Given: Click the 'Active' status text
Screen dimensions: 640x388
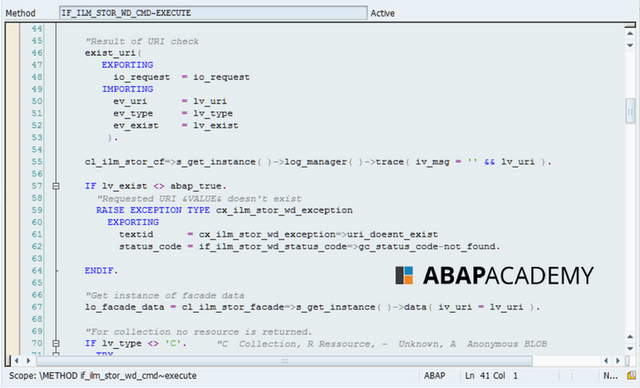Looking at the screenshot, I should 382,13.
